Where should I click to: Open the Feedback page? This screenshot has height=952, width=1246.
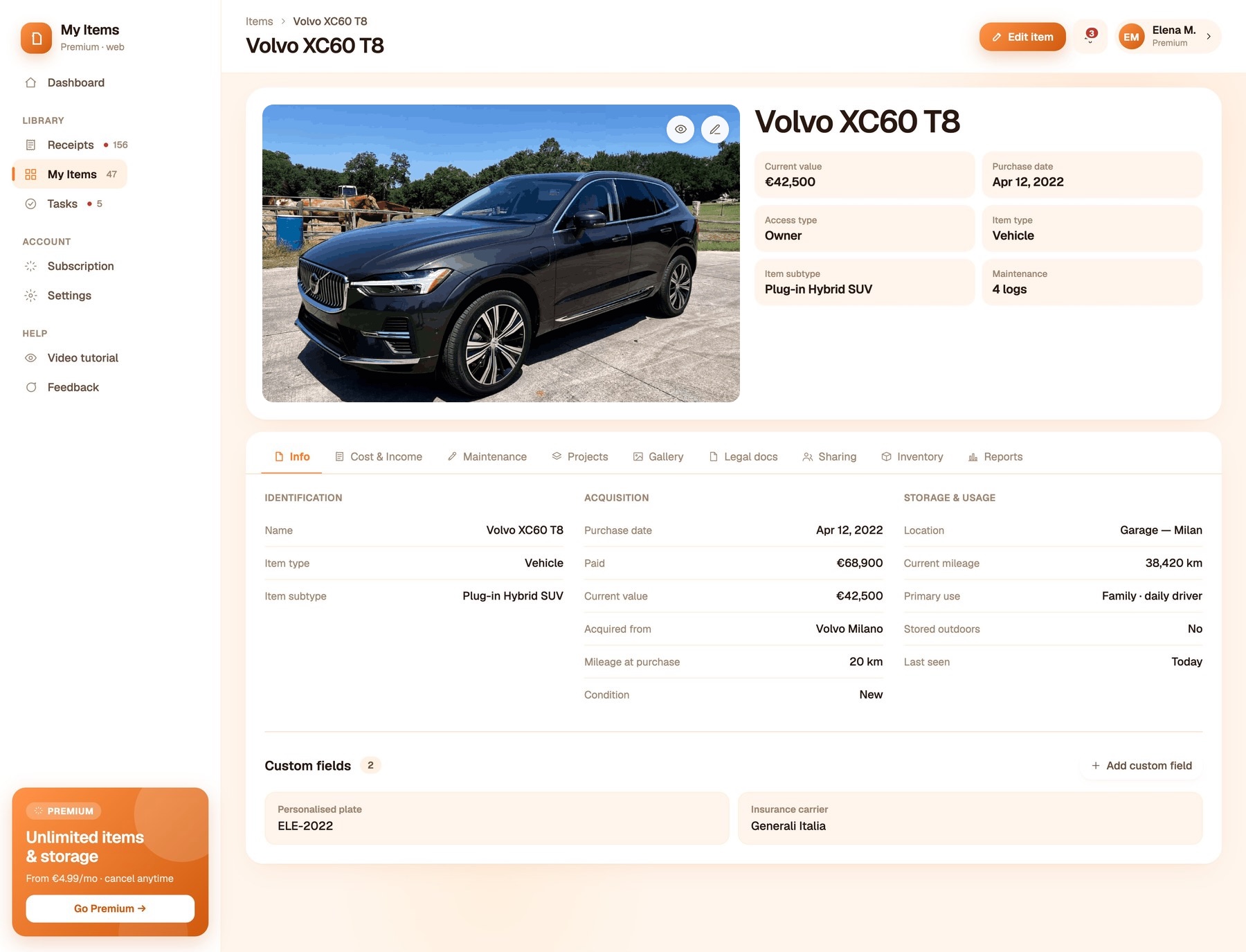coord(73,387)
